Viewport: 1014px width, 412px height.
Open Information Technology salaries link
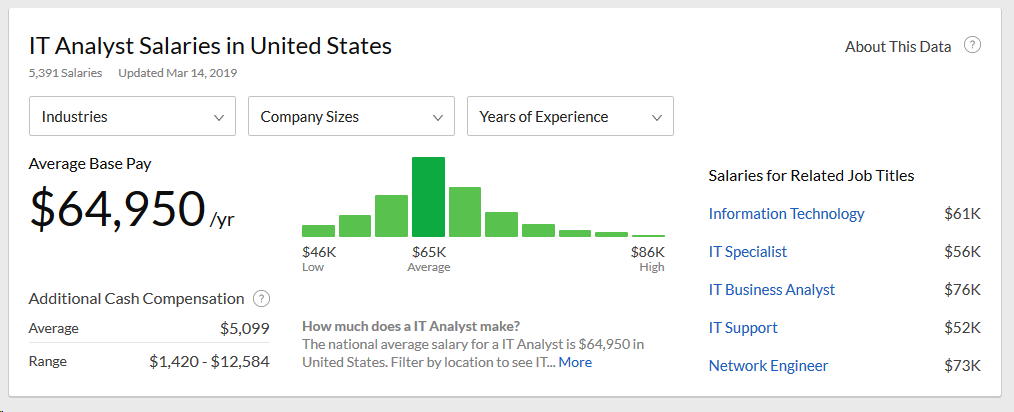786,213
